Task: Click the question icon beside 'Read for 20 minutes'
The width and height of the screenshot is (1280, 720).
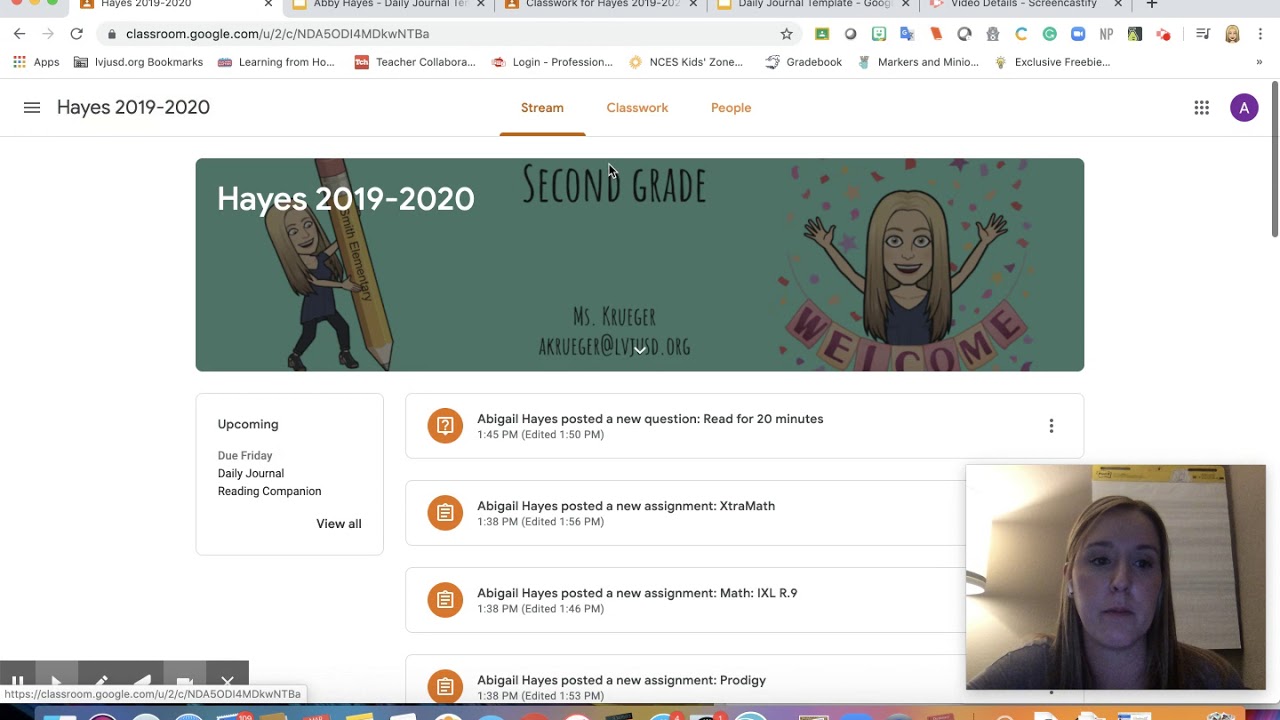Action: [x=445, y=426]
